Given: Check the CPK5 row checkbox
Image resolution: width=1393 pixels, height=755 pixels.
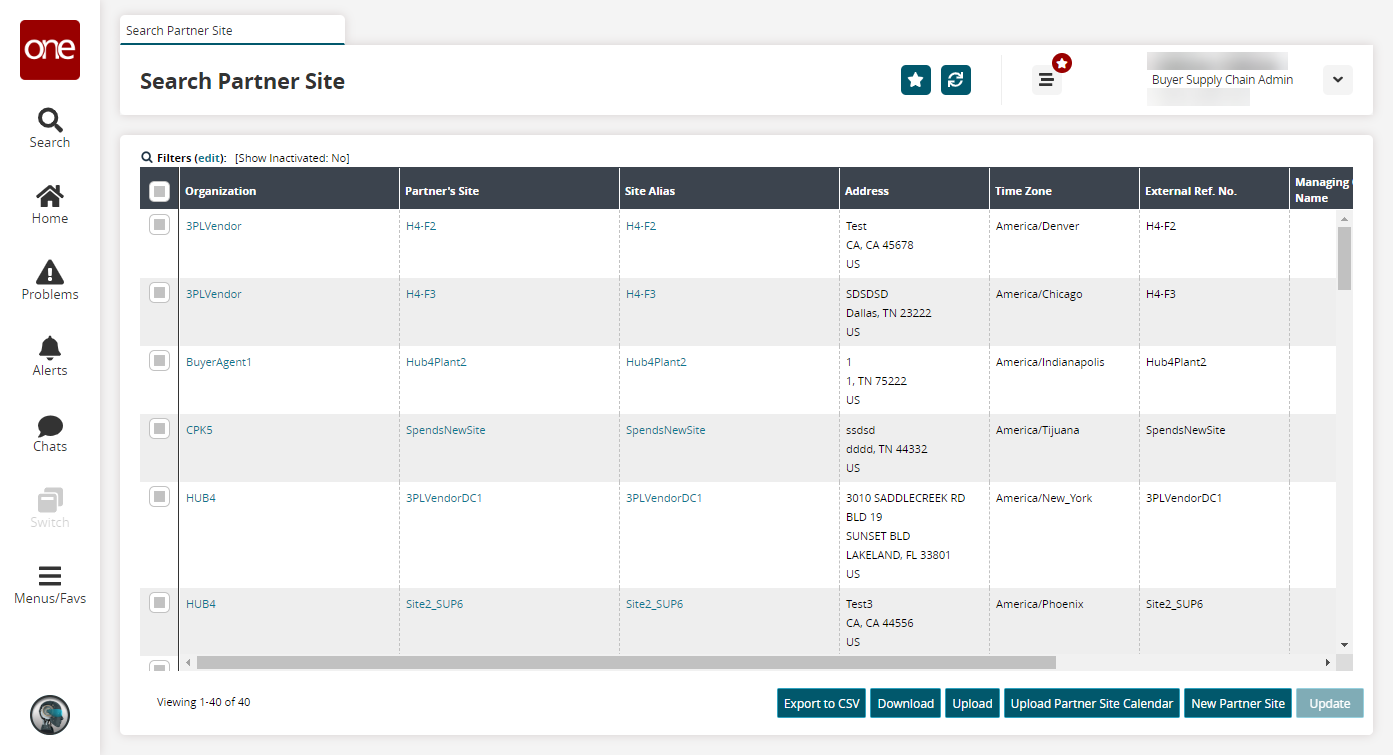Looking at the screenshot, I should click(159, 429).
